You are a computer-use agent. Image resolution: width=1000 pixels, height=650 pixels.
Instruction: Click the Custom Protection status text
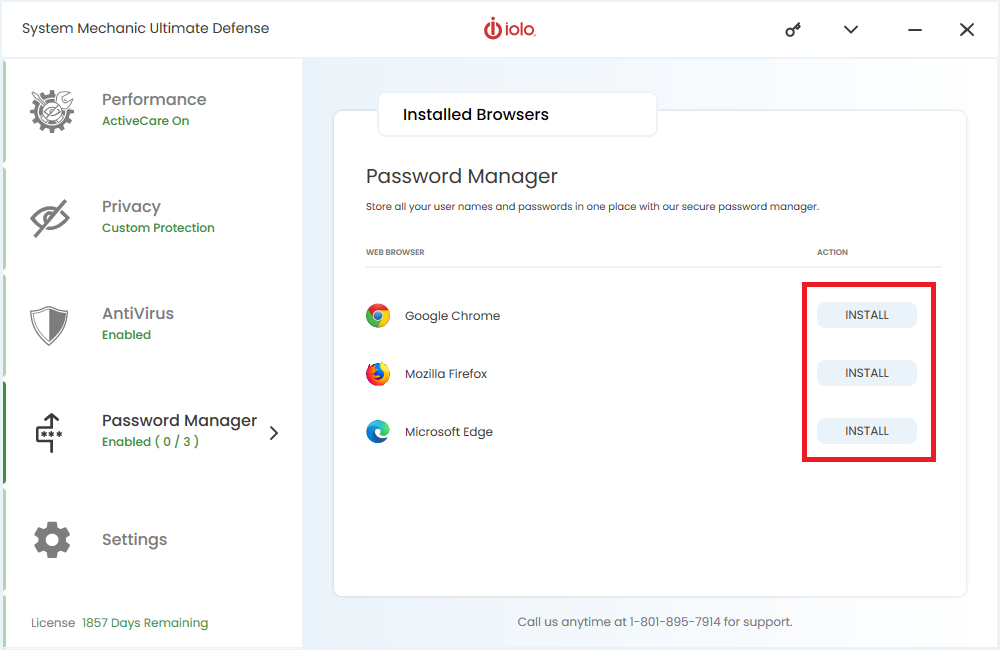coord(158,228)
